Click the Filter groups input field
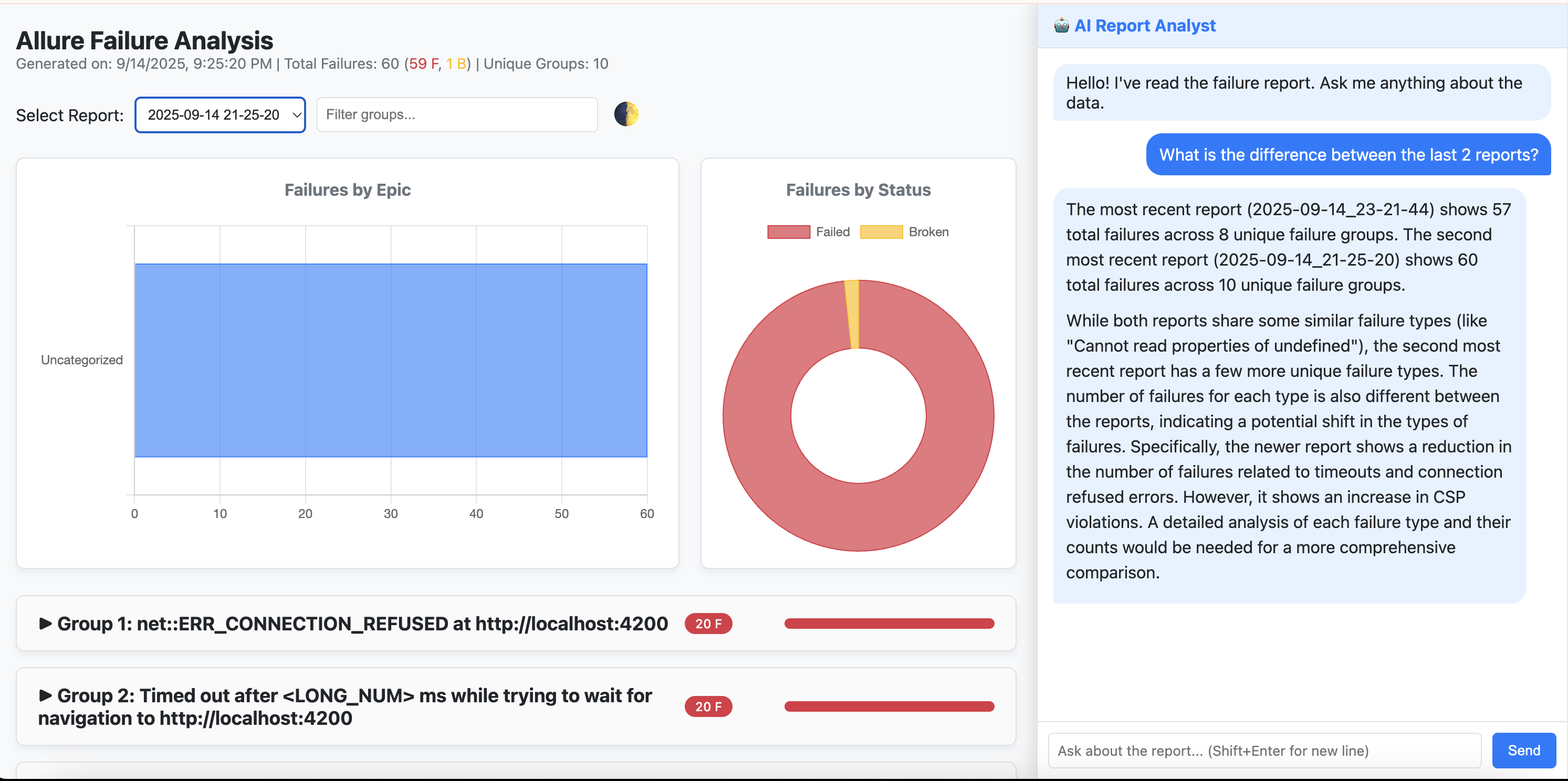Image resolution: width=1568 pixels, height=781 pixels. [456, 114]
